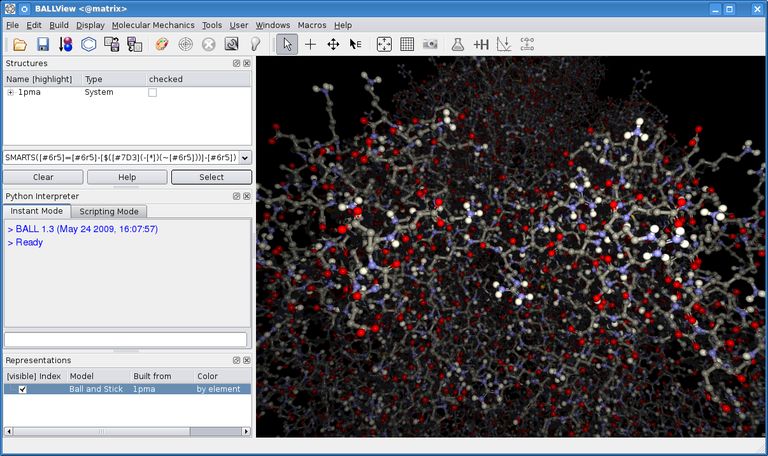The image size is (768, 456).
Task: Click the Clear button
Action: [x=43, y=177]
